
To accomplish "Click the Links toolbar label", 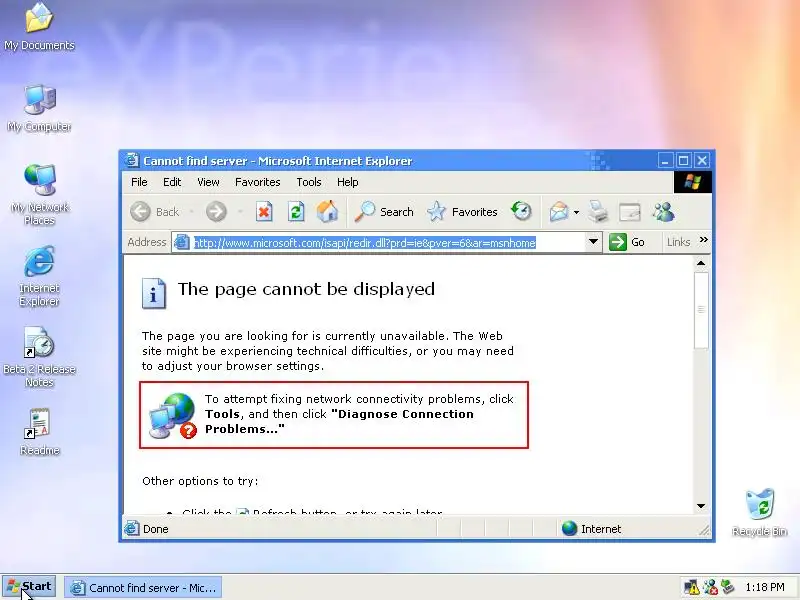I will click(x=678, y=242).
